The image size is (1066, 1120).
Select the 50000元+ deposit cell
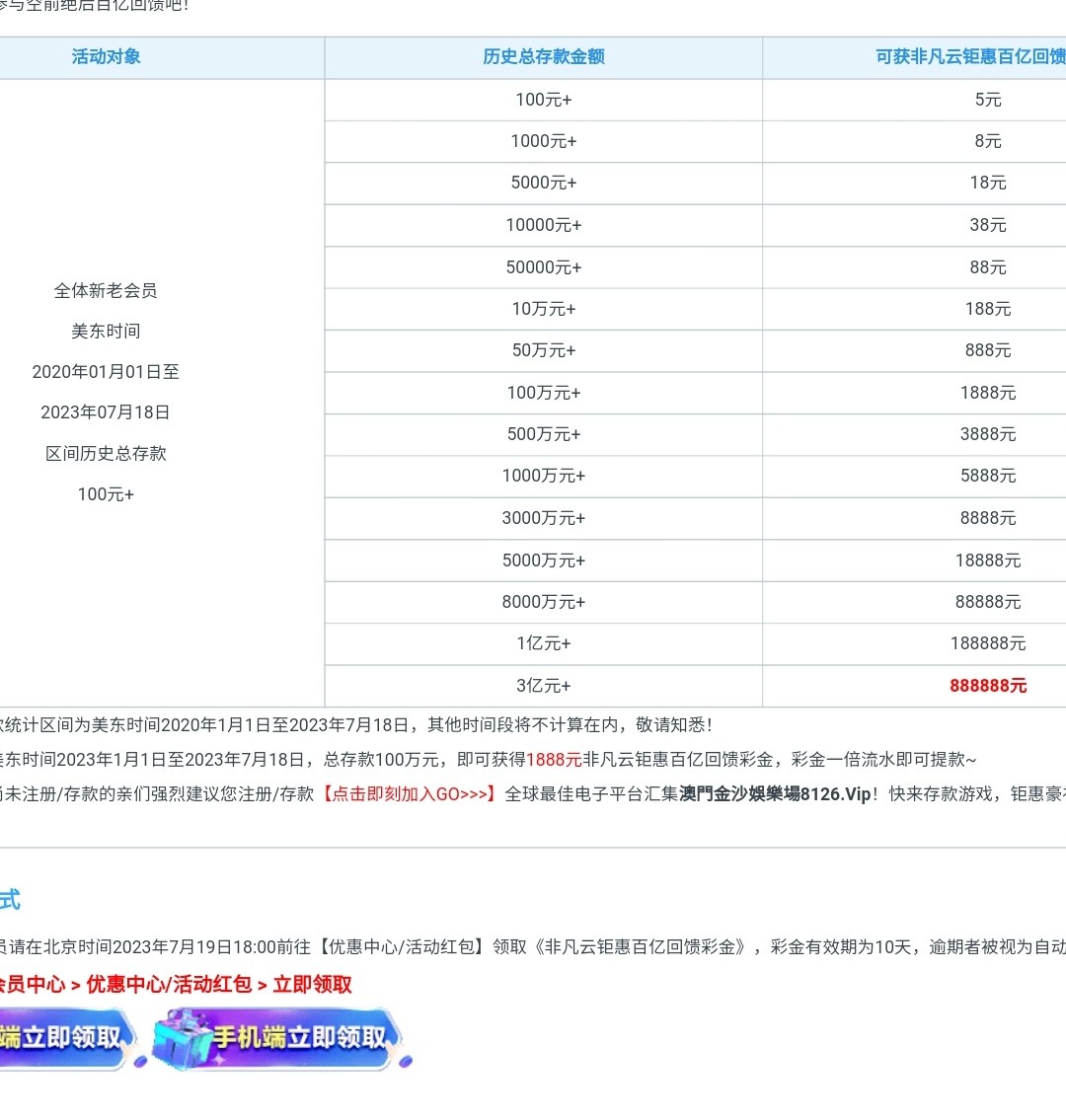tap(543, 267)
